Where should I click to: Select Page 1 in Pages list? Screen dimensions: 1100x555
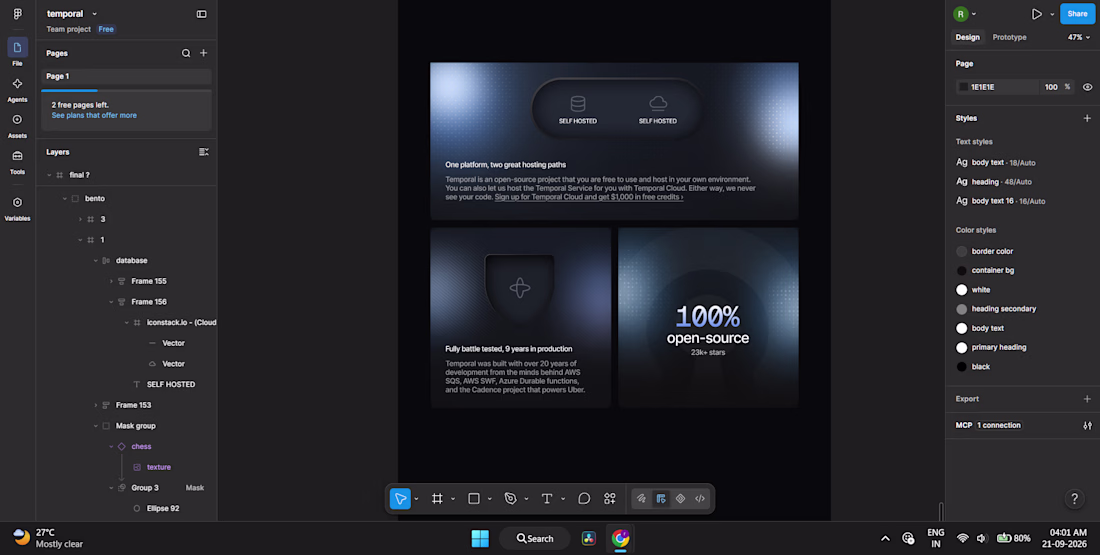(x=126, y=76)
